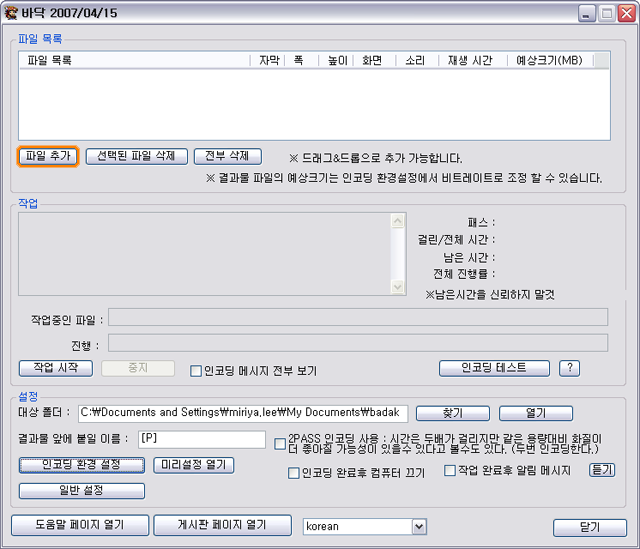Image resolution: width=640 pixels, height=549 pixels.
Task: Click the 자막 column header
Action: coord(268,60)
